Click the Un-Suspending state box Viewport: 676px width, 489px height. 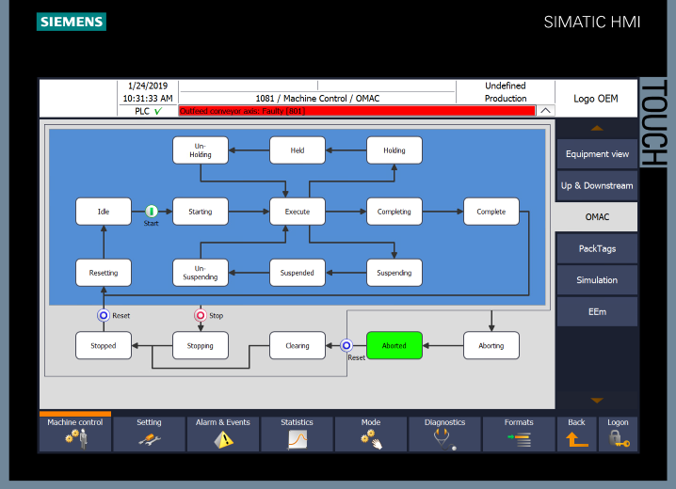point(200,273)
